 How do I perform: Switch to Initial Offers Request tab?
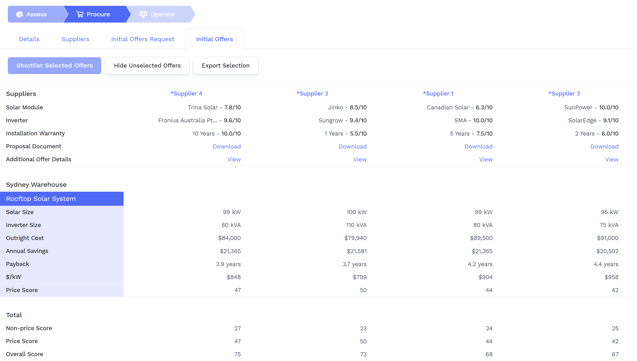[143, 39]
